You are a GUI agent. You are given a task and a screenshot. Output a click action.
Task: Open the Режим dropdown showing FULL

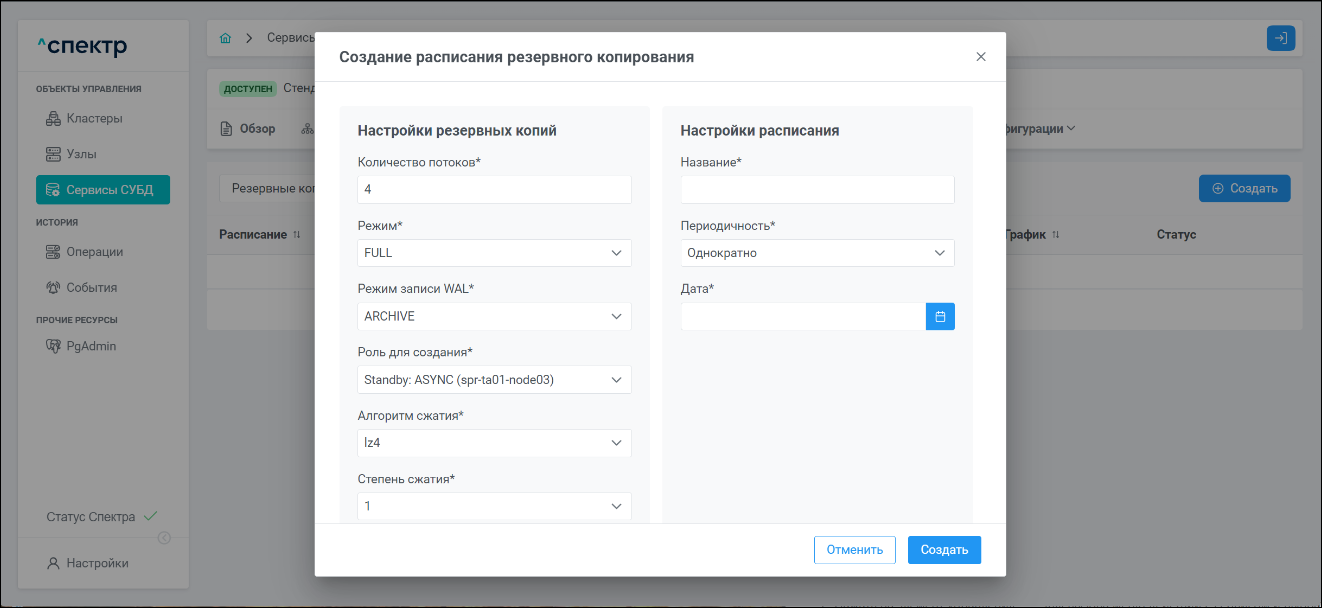(x=494, y=253)
